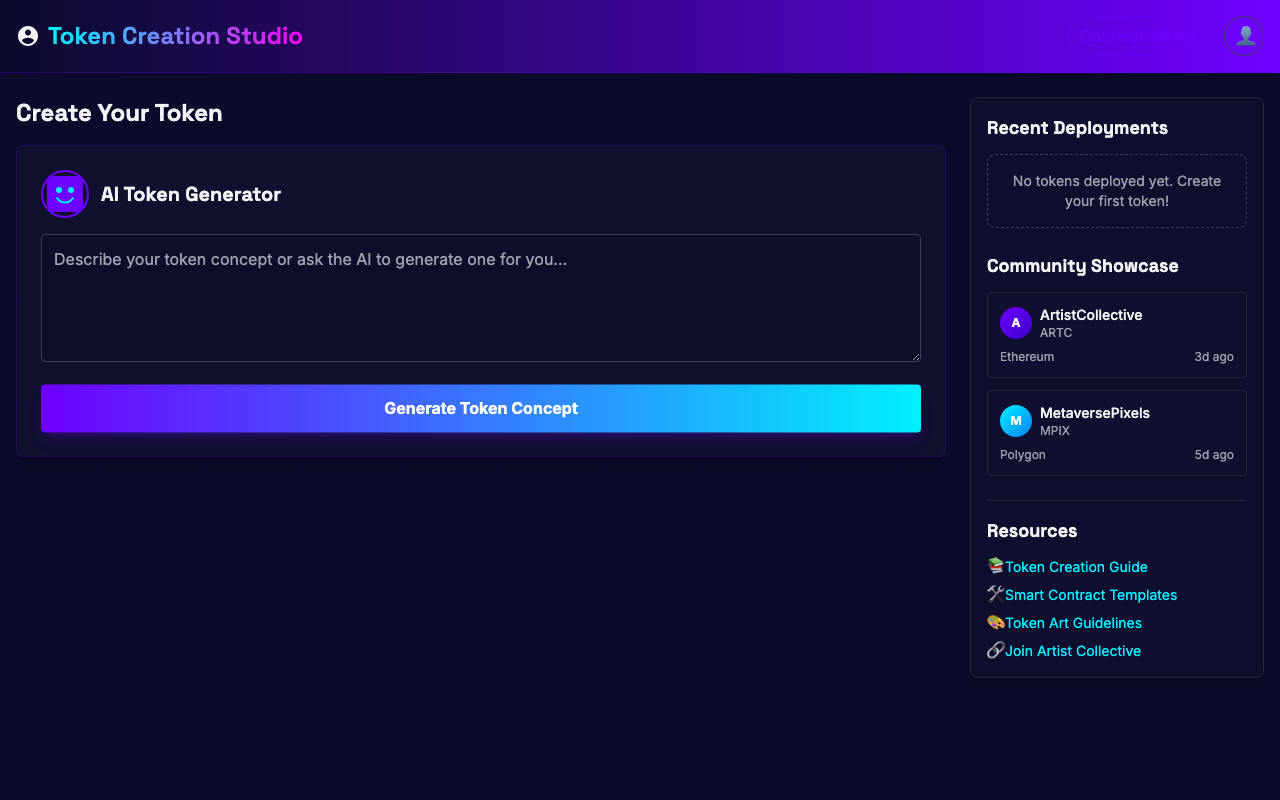The width and height of the screenshot is (1280, 800).
Task: Click the chain-link icon beside Join Artist Collective
Action: (x=995, y=649)
